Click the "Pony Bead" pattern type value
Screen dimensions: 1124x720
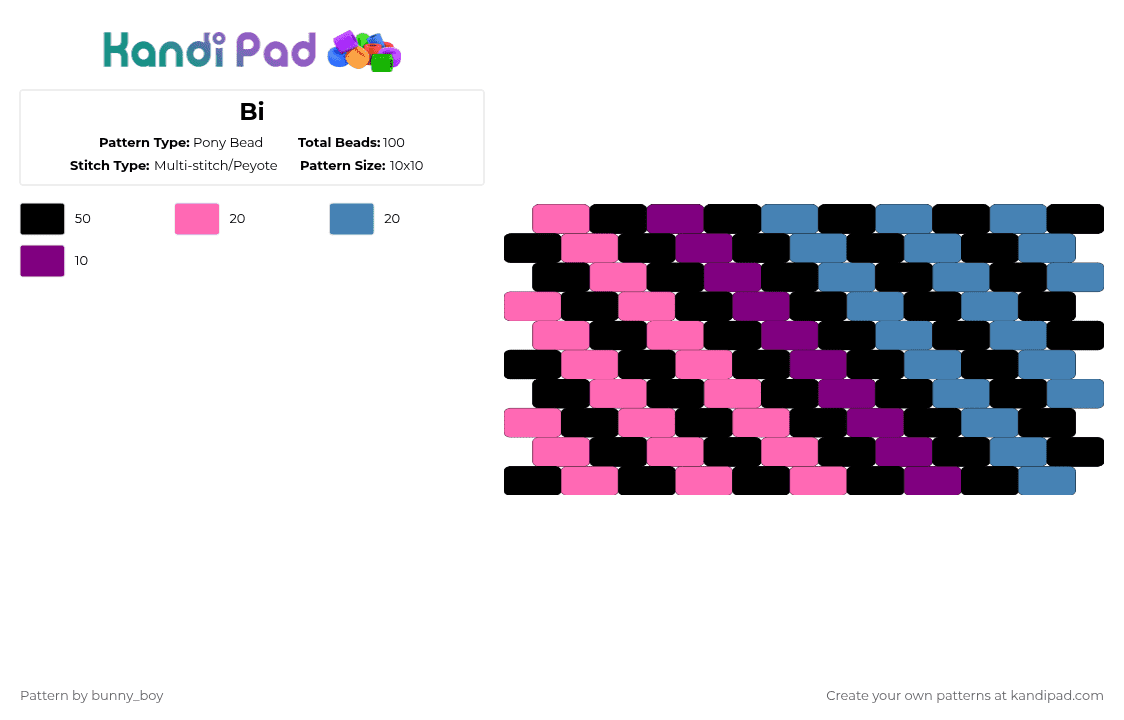228,143
